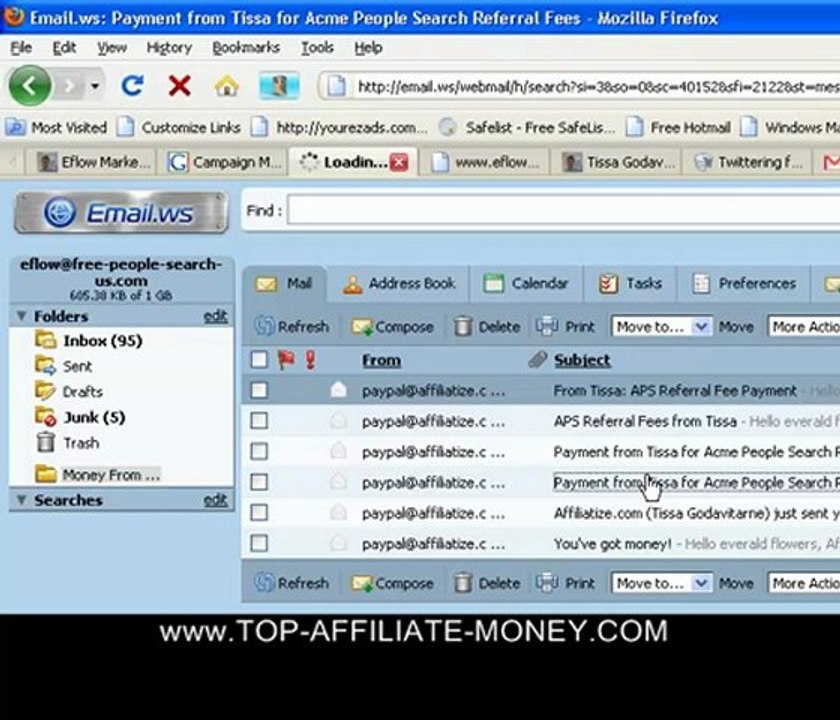Close the Loading tab with red X
Viewport: 840px width, 720px height.
point(399,162)
